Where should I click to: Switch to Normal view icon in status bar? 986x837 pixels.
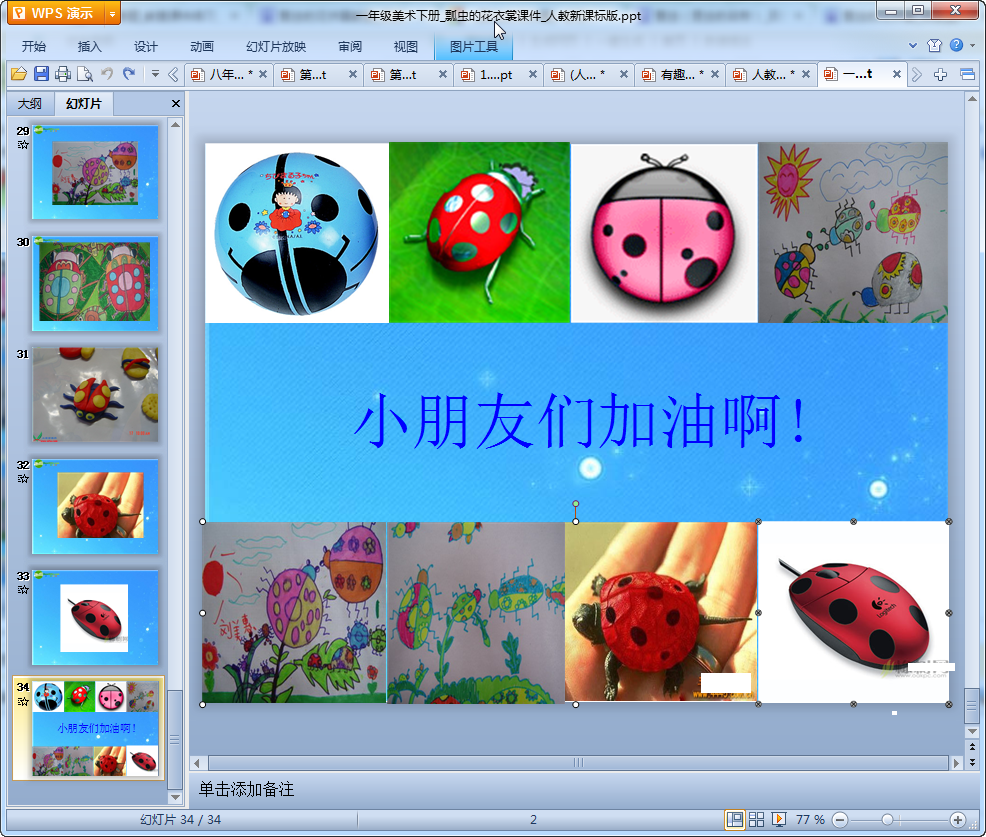(734, 819)
